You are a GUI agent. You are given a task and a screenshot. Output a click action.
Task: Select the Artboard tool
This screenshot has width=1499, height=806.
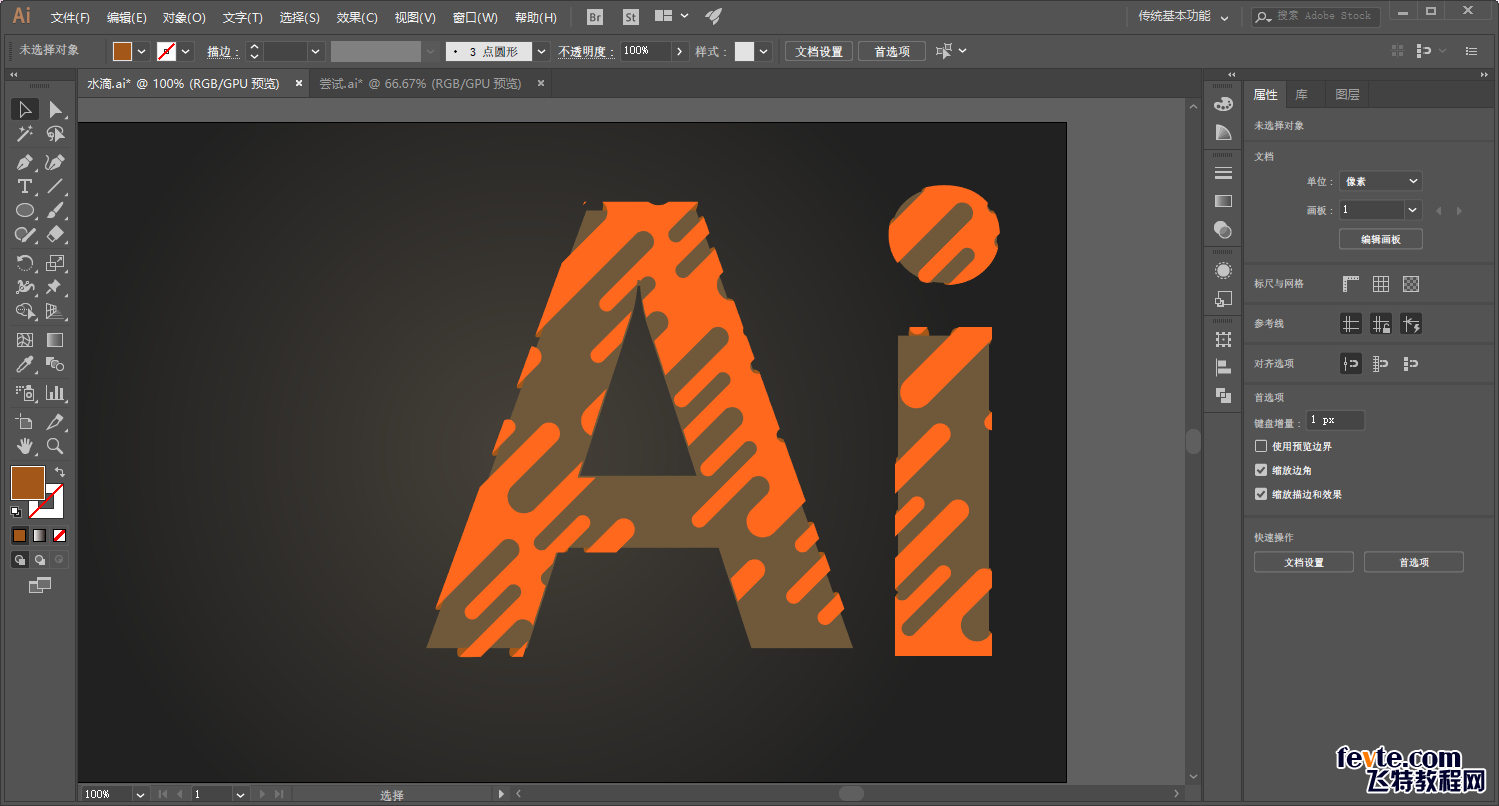pyautogui.click(x=25, y=422)
